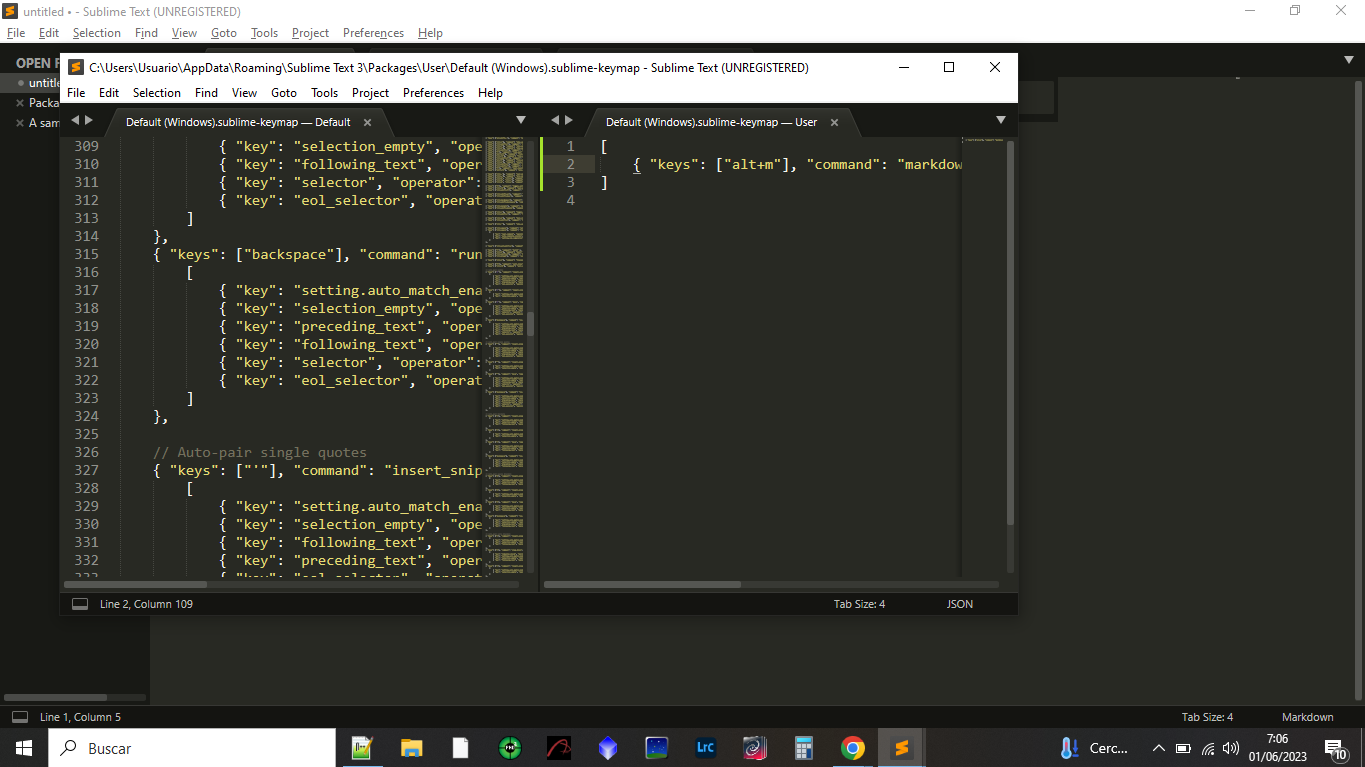Close the 'Packa…' file in the Open Files sidebar
This screenshot has width=1365, height=767.
pyautogui.click(x=19, y=103)
